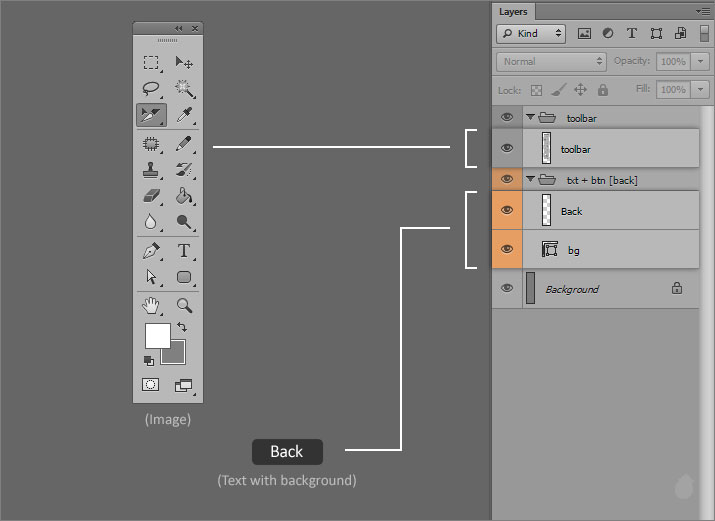Click the Back button
The width and height of the screenshot is (715, 521).
pos(287,452)
